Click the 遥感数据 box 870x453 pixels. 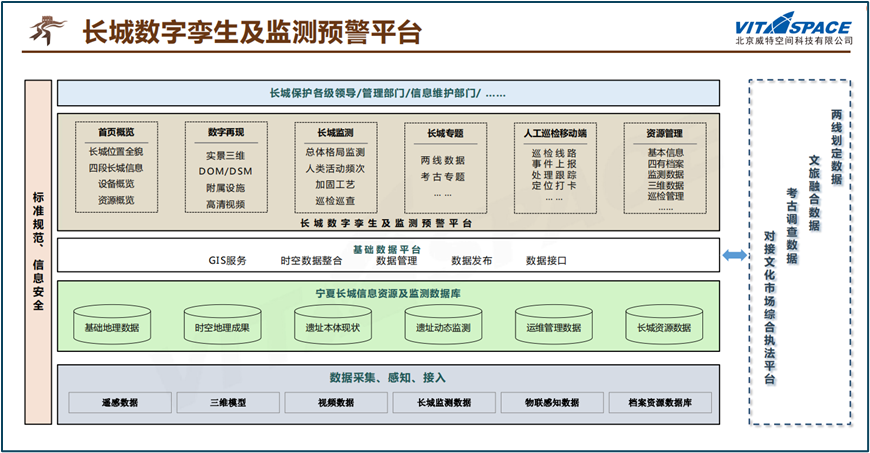point(120,403)
